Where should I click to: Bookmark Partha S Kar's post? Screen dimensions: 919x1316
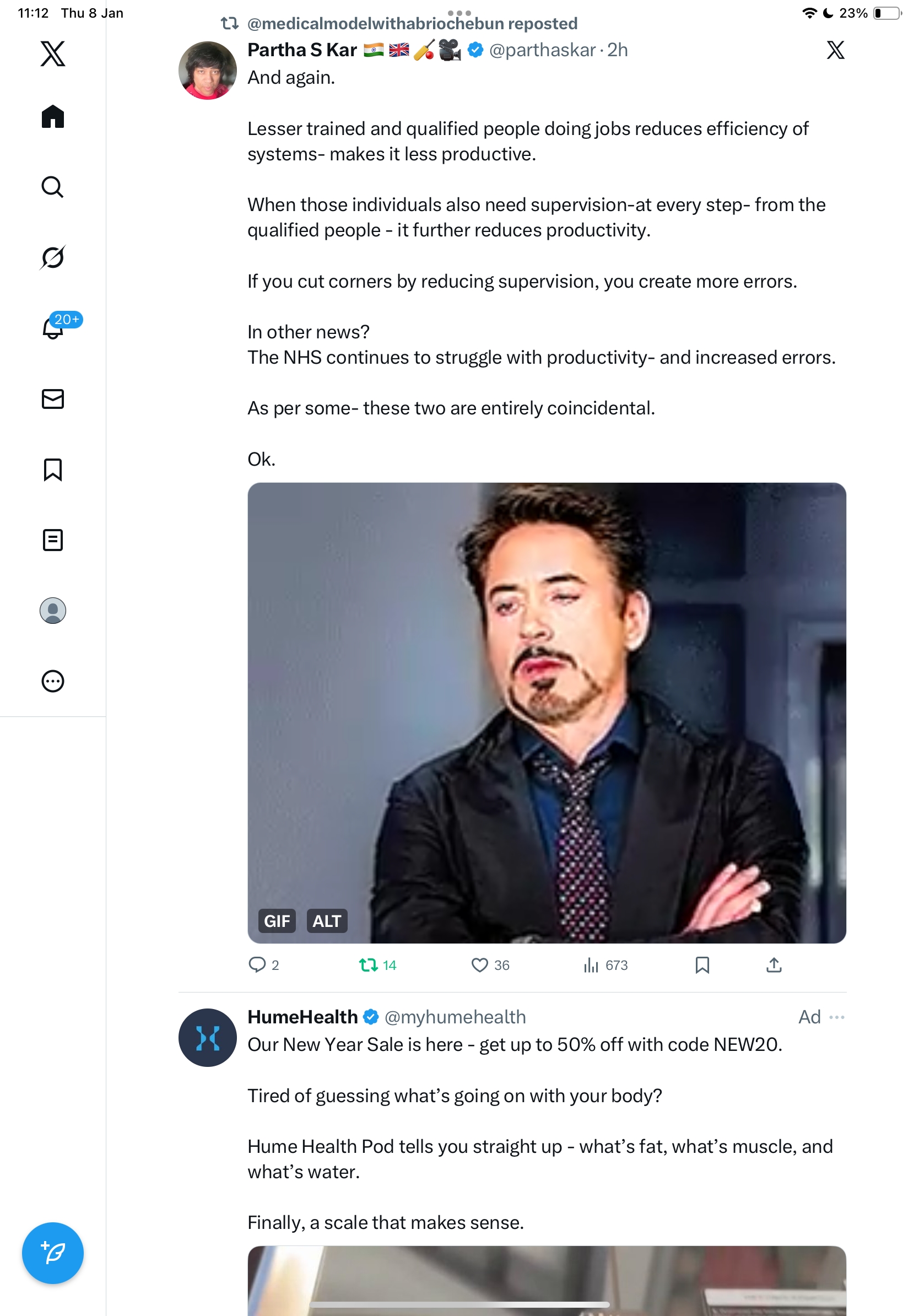[702, 965]
